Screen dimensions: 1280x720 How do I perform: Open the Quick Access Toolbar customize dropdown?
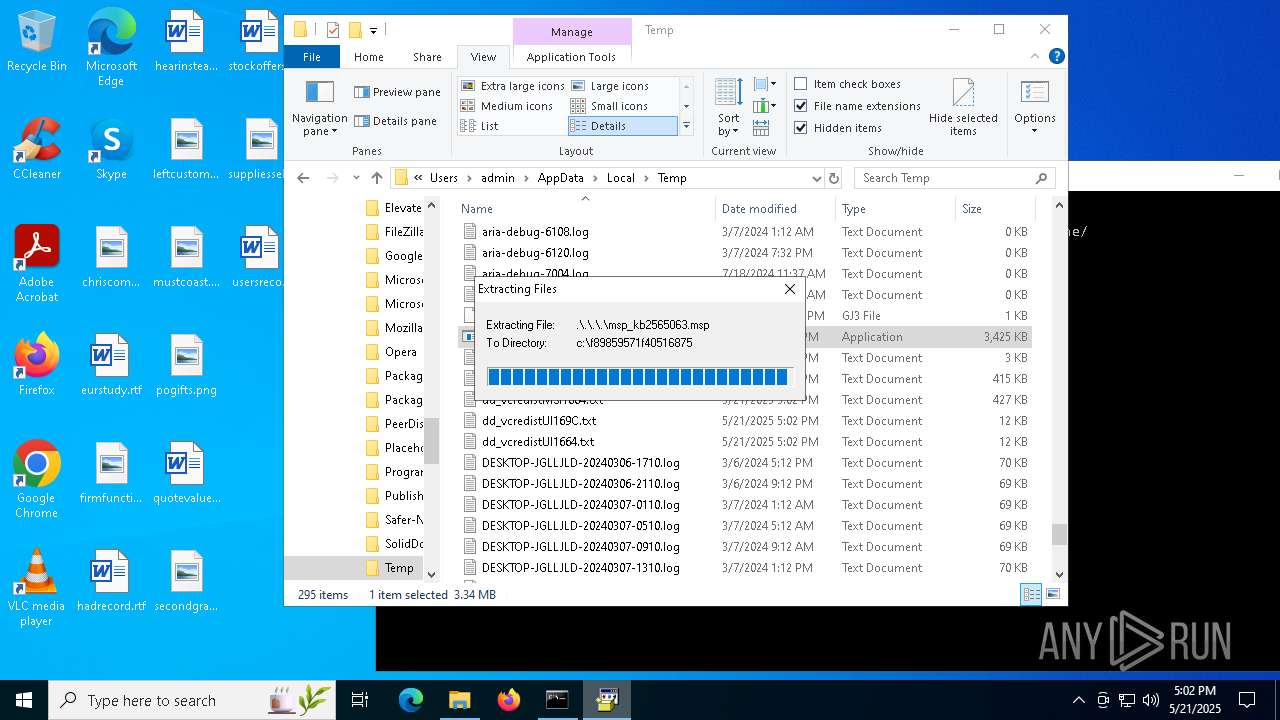(x=373, y=31)
